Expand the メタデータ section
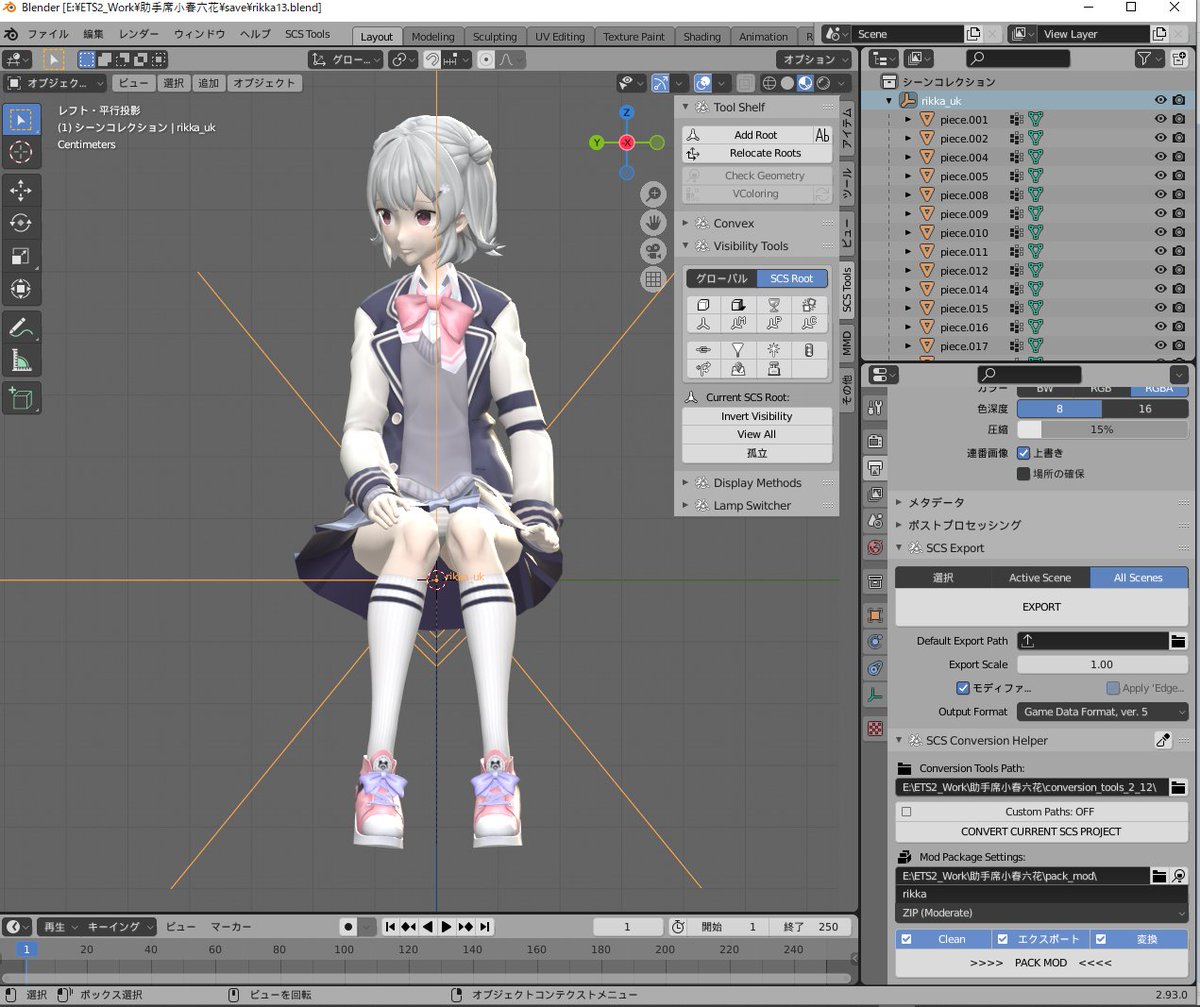 1041,502
